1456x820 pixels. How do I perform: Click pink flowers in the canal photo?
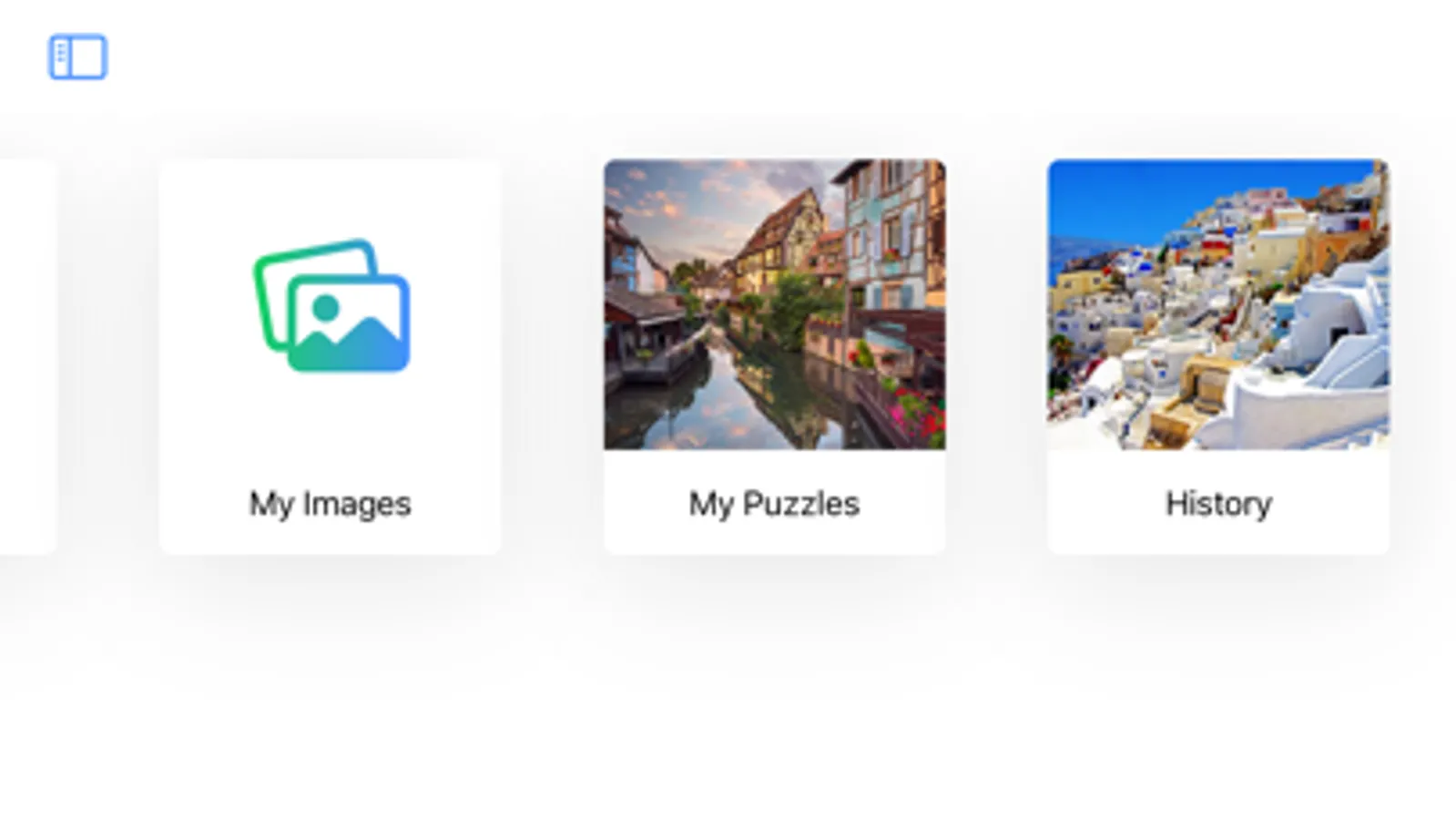(920, 415)
